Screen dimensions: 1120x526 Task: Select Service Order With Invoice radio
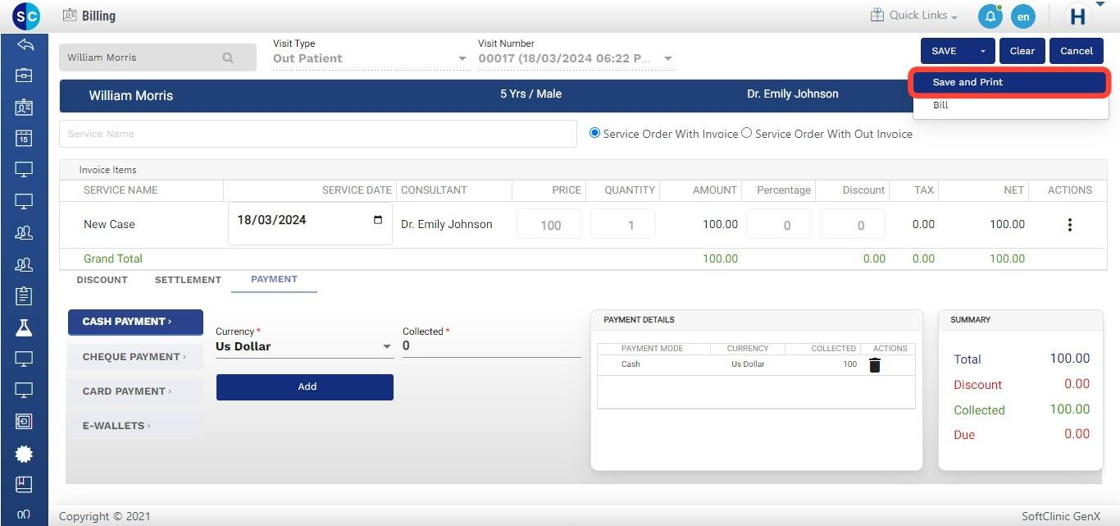tap(595, 133)
